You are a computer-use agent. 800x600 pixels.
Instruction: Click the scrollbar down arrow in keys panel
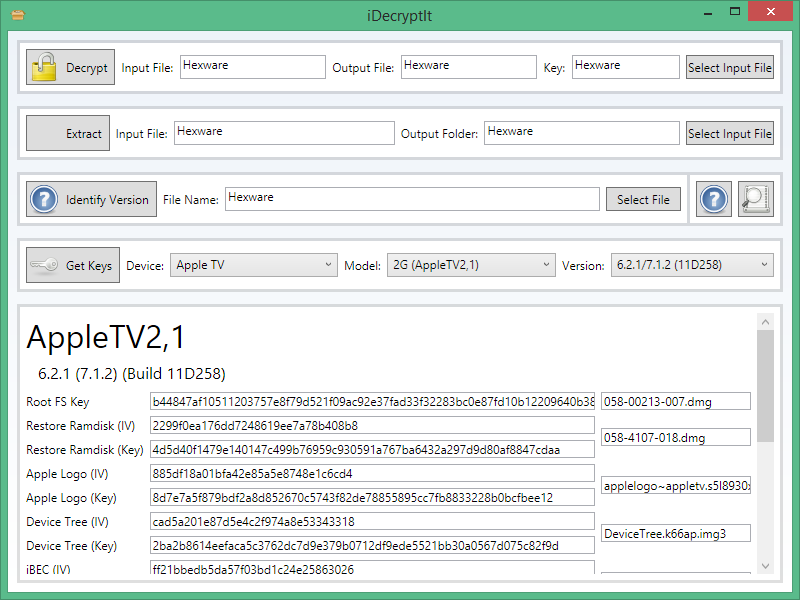(765, 565)
